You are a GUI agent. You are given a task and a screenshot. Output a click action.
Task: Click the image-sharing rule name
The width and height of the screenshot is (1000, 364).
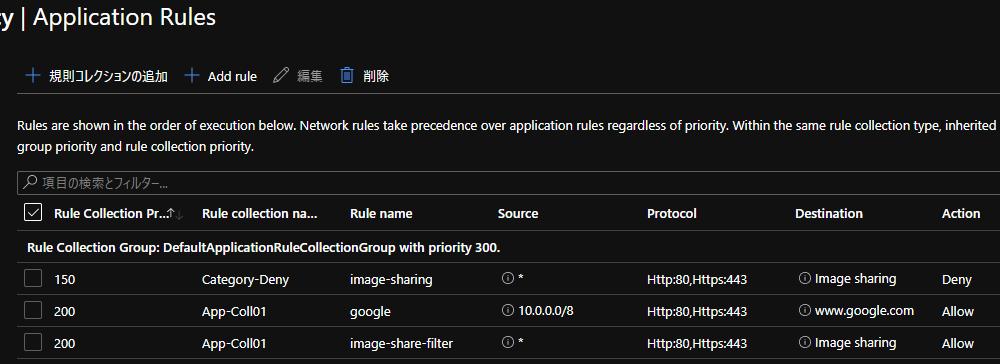click(391, 279)
